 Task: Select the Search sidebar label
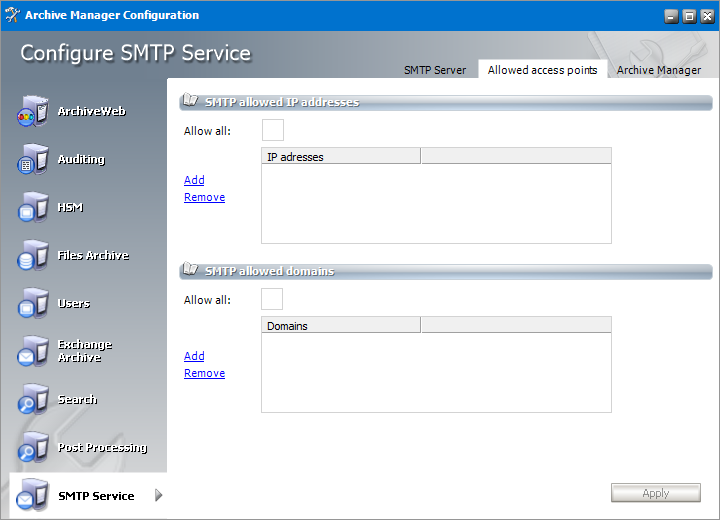pos(77,399)
